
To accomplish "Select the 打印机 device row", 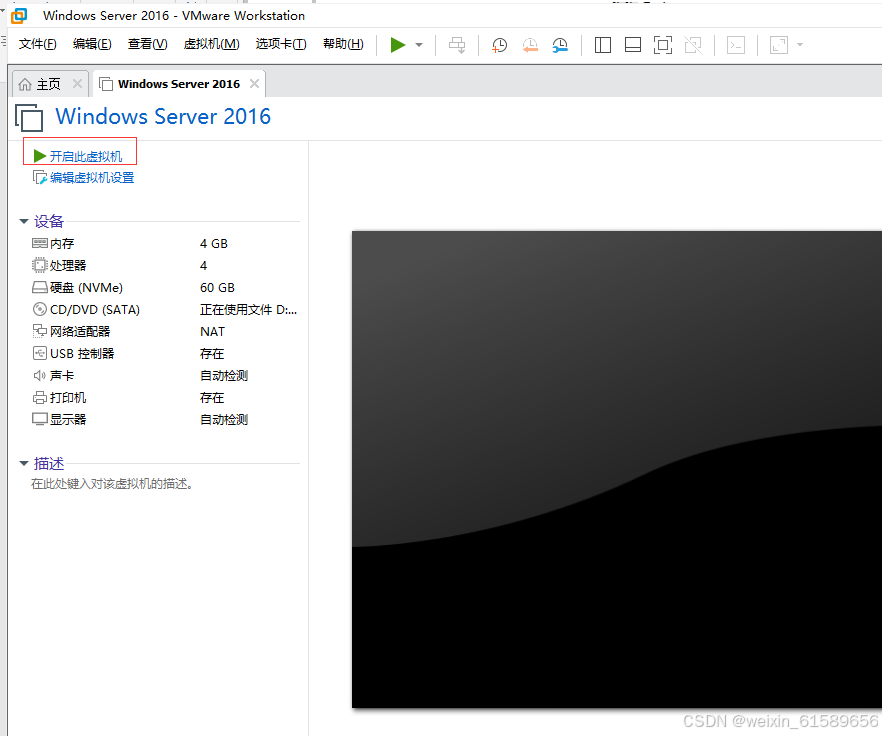I will pyautogui.click(x=165, y=398).
